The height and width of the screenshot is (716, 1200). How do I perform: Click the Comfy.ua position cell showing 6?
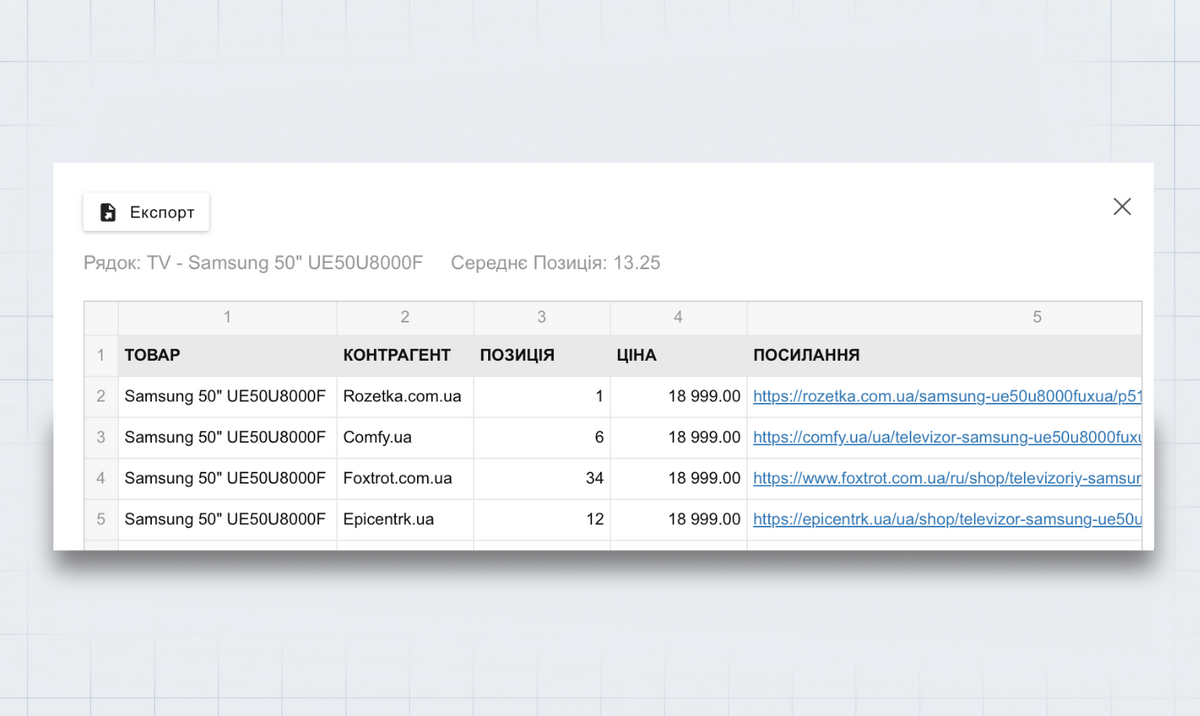(541, 437)
